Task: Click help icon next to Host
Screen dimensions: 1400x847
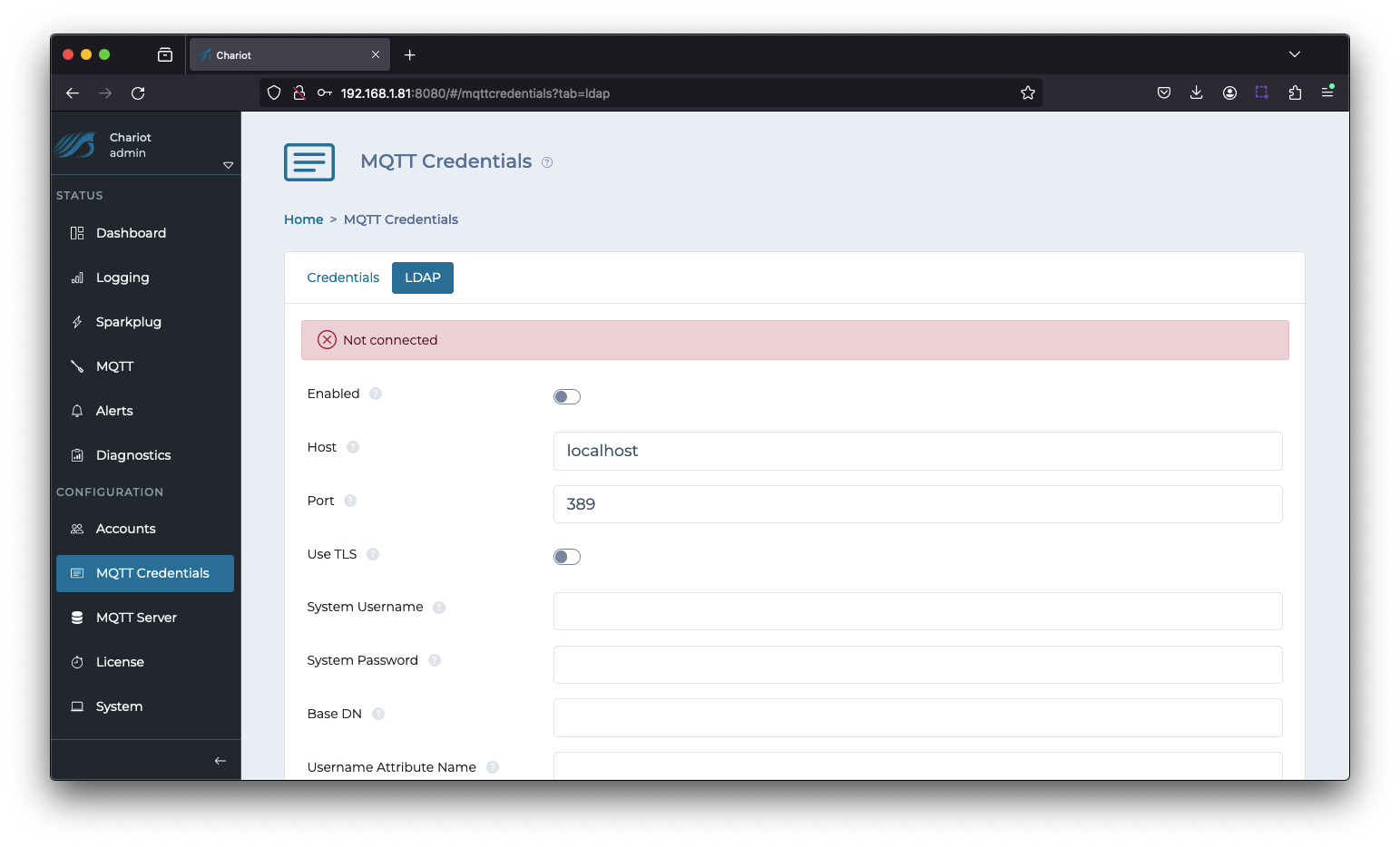Action: 353,447
